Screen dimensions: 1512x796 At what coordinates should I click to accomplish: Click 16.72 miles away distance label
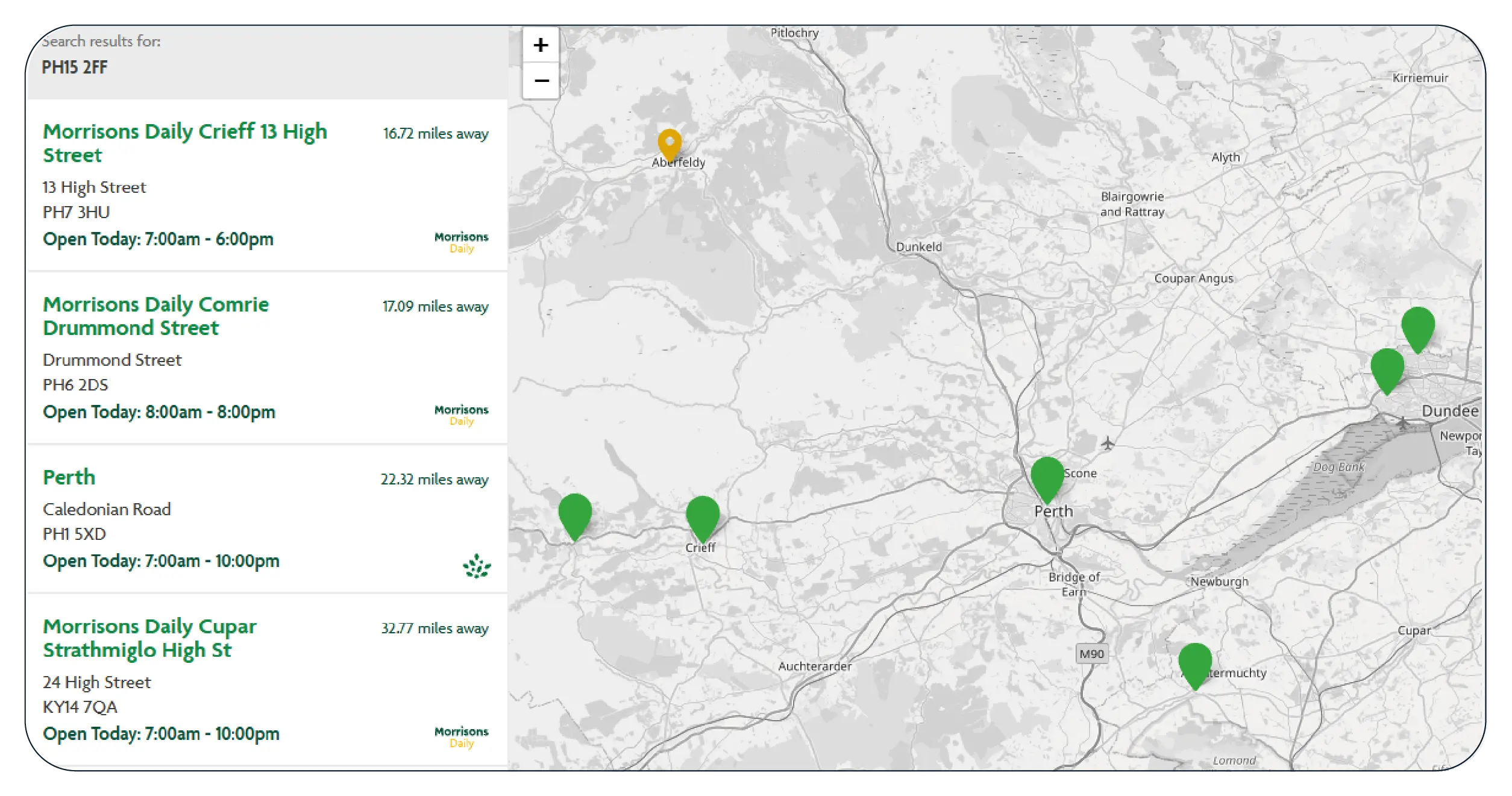point(435,134)
